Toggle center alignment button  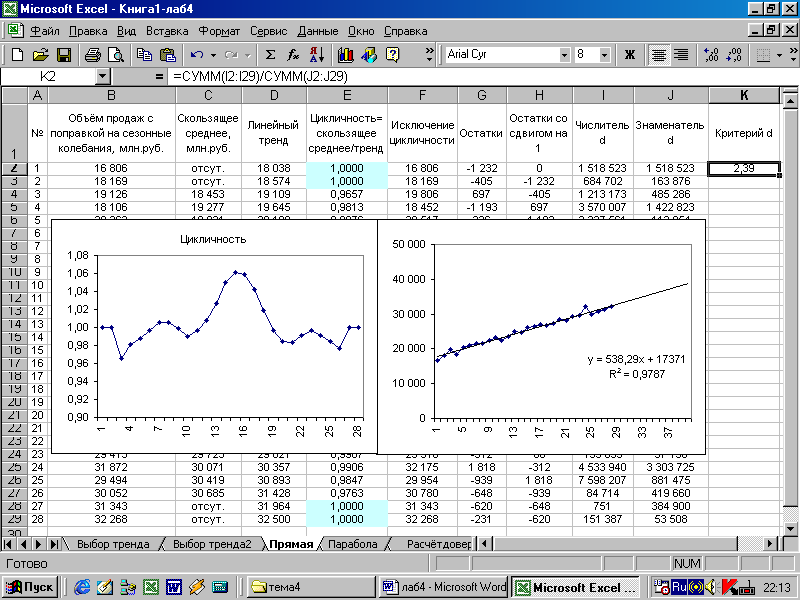pos(659,55)
